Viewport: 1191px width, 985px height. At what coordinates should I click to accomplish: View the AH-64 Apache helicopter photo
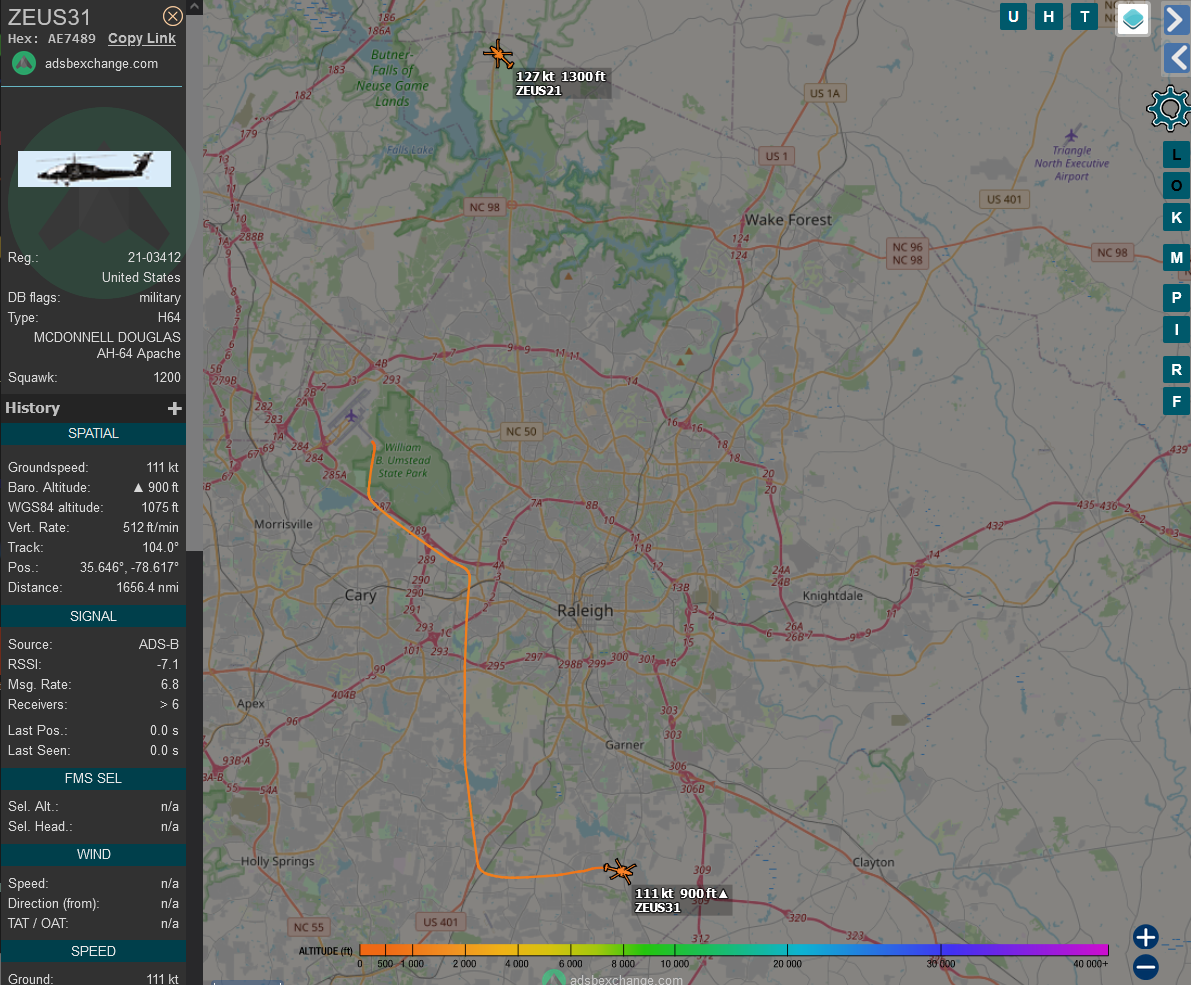(94, 169)
